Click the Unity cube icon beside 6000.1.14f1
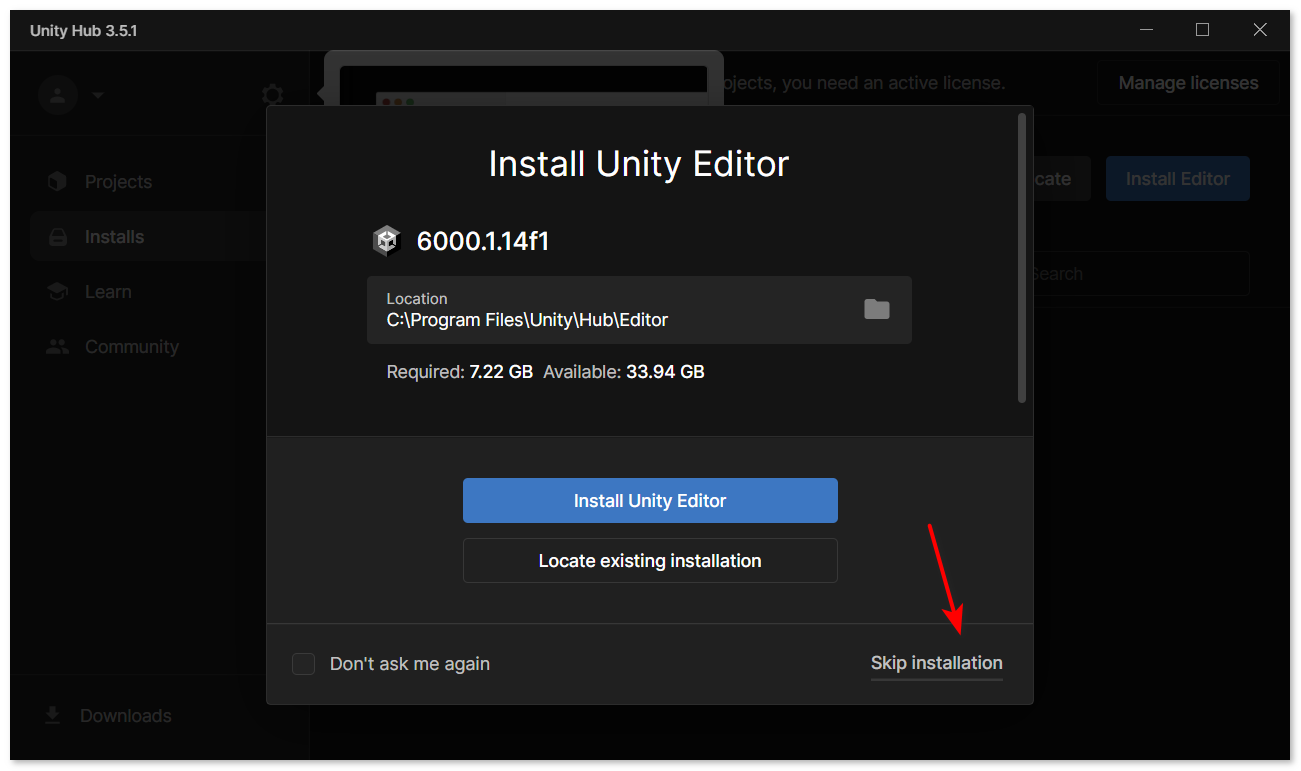 click(386, 241)
